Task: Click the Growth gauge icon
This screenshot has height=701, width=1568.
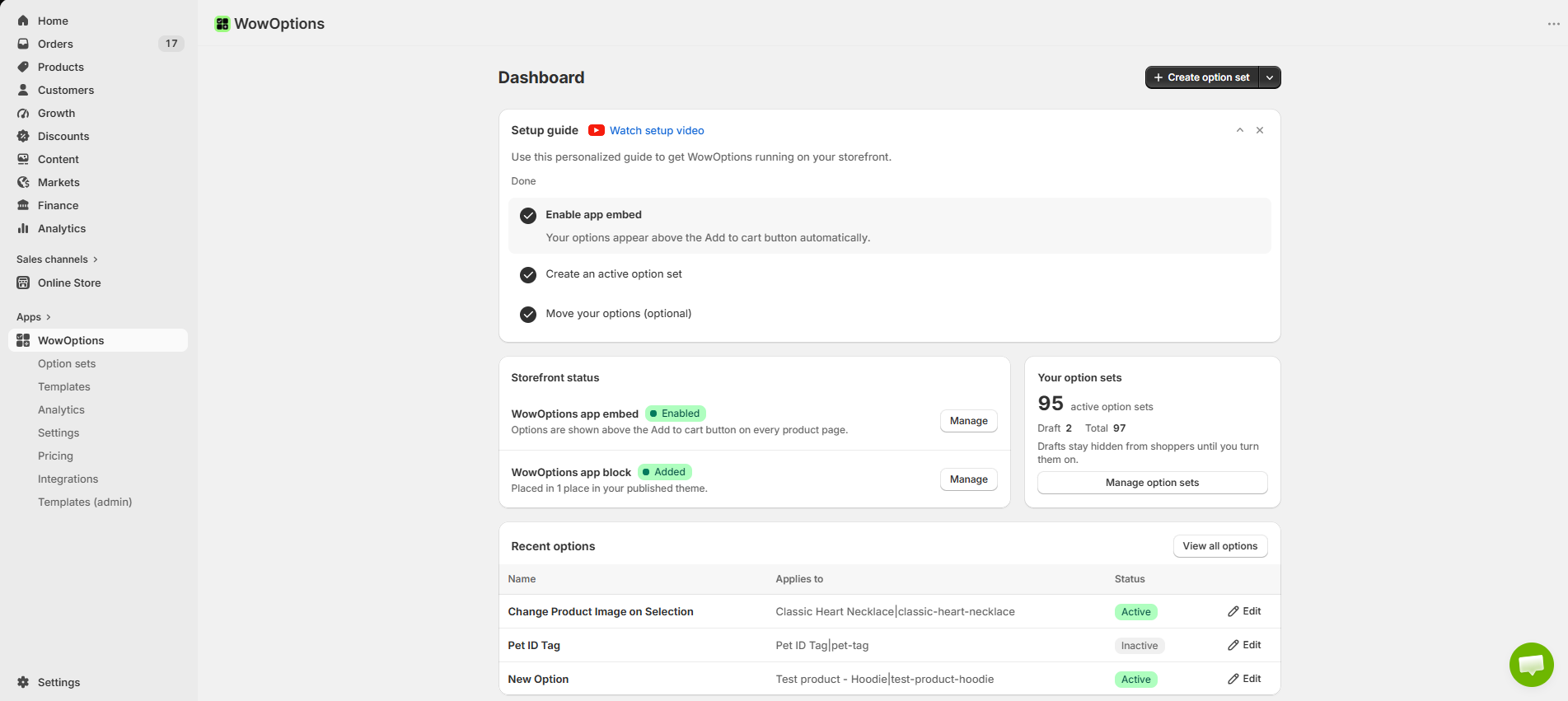Action: (23, 113)
